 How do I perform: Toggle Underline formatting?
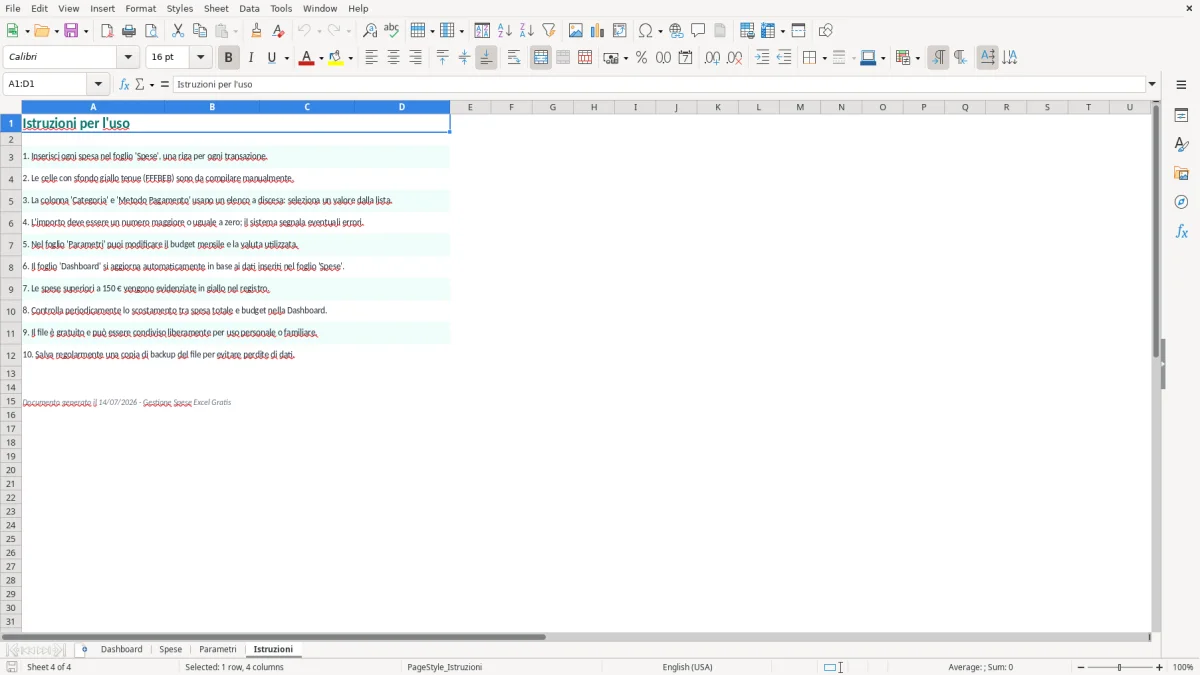click(x=271, y=58)
